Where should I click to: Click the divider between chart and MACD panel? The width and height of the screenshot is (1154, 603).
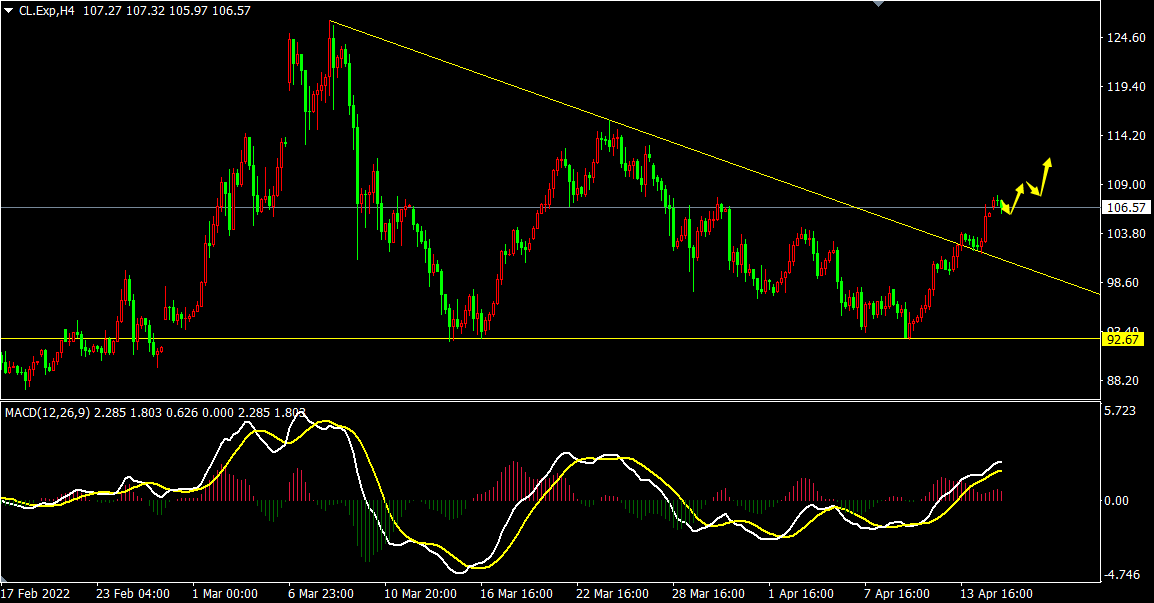[550, 401]
